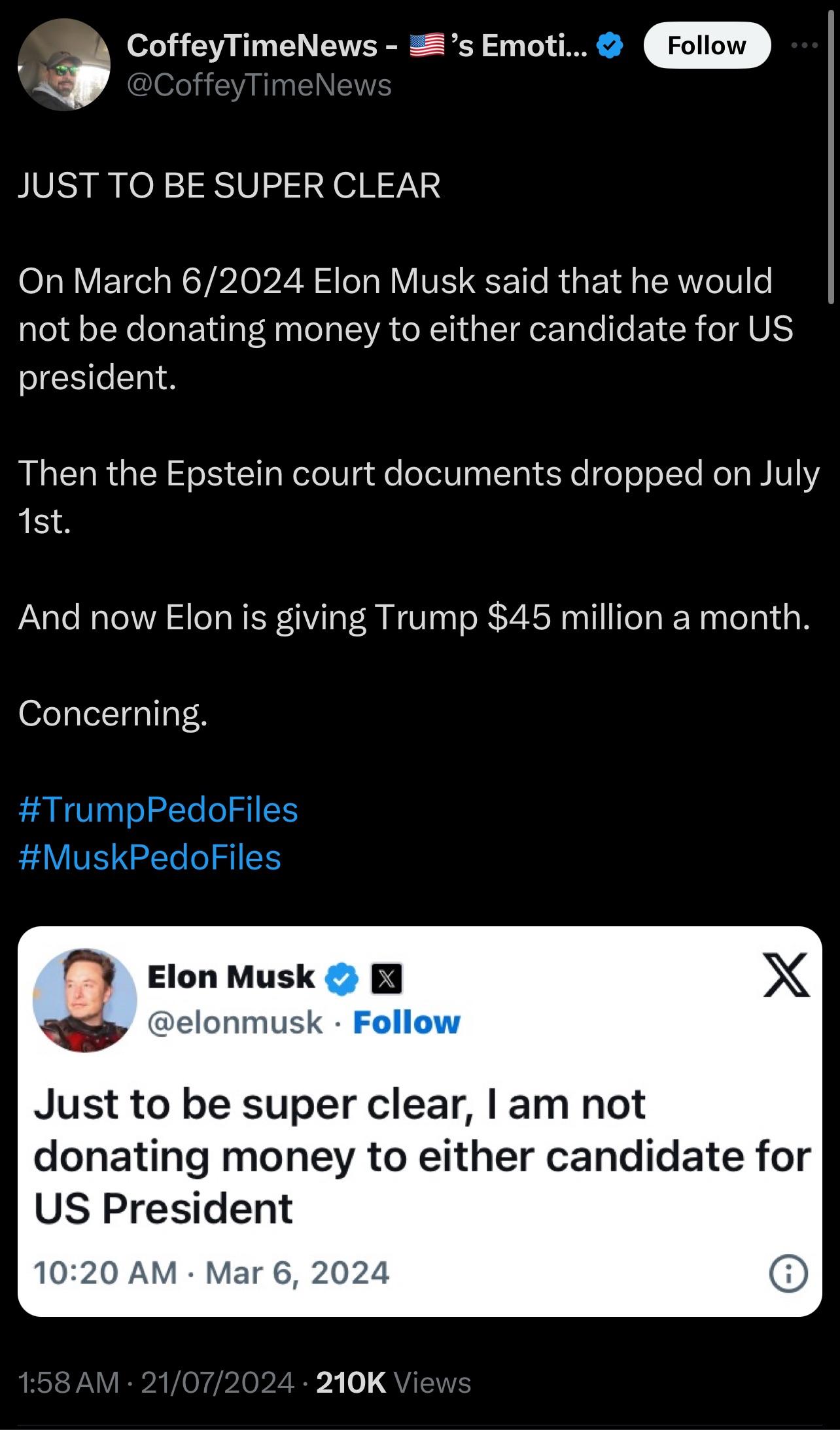Tap the US flag emoji in display name

click(x=427, y=46)
